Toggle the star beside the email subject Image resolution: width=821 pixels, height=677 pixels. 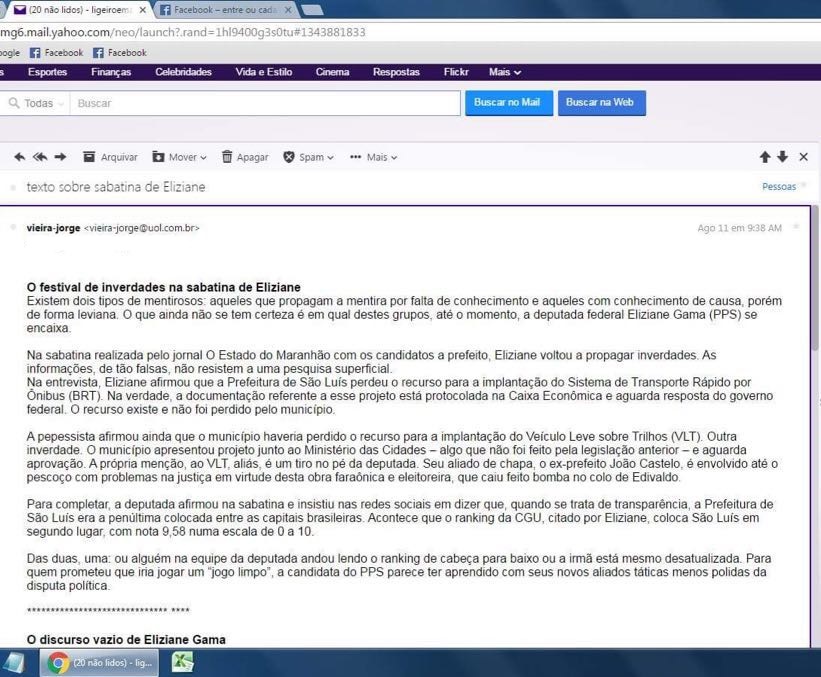13,187
